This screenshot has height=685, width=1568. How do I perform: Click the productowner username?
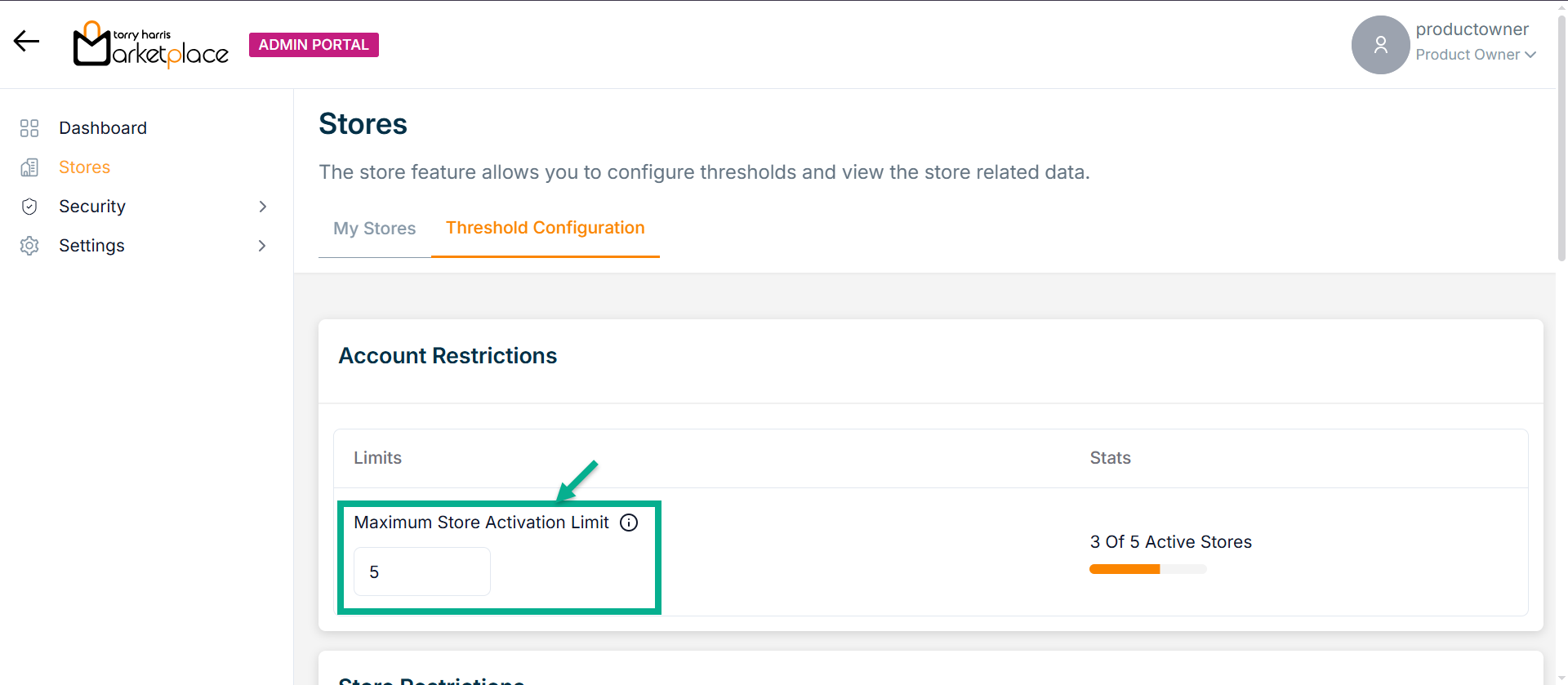pyautogui.click(x=1472, y=29)
